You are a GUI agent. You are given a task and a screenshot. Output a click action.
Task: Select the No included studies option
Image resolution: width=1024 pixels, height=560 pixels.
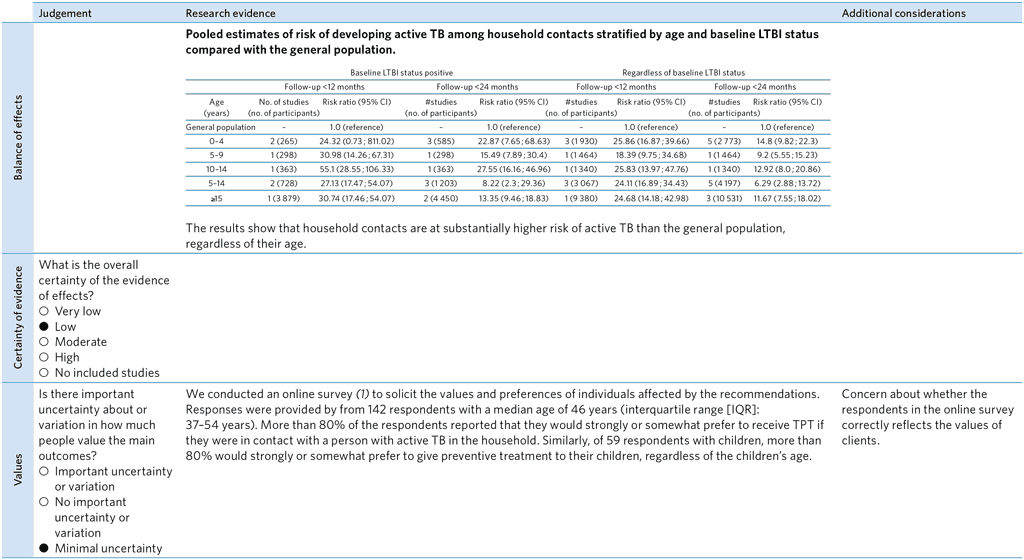[99, 373]
